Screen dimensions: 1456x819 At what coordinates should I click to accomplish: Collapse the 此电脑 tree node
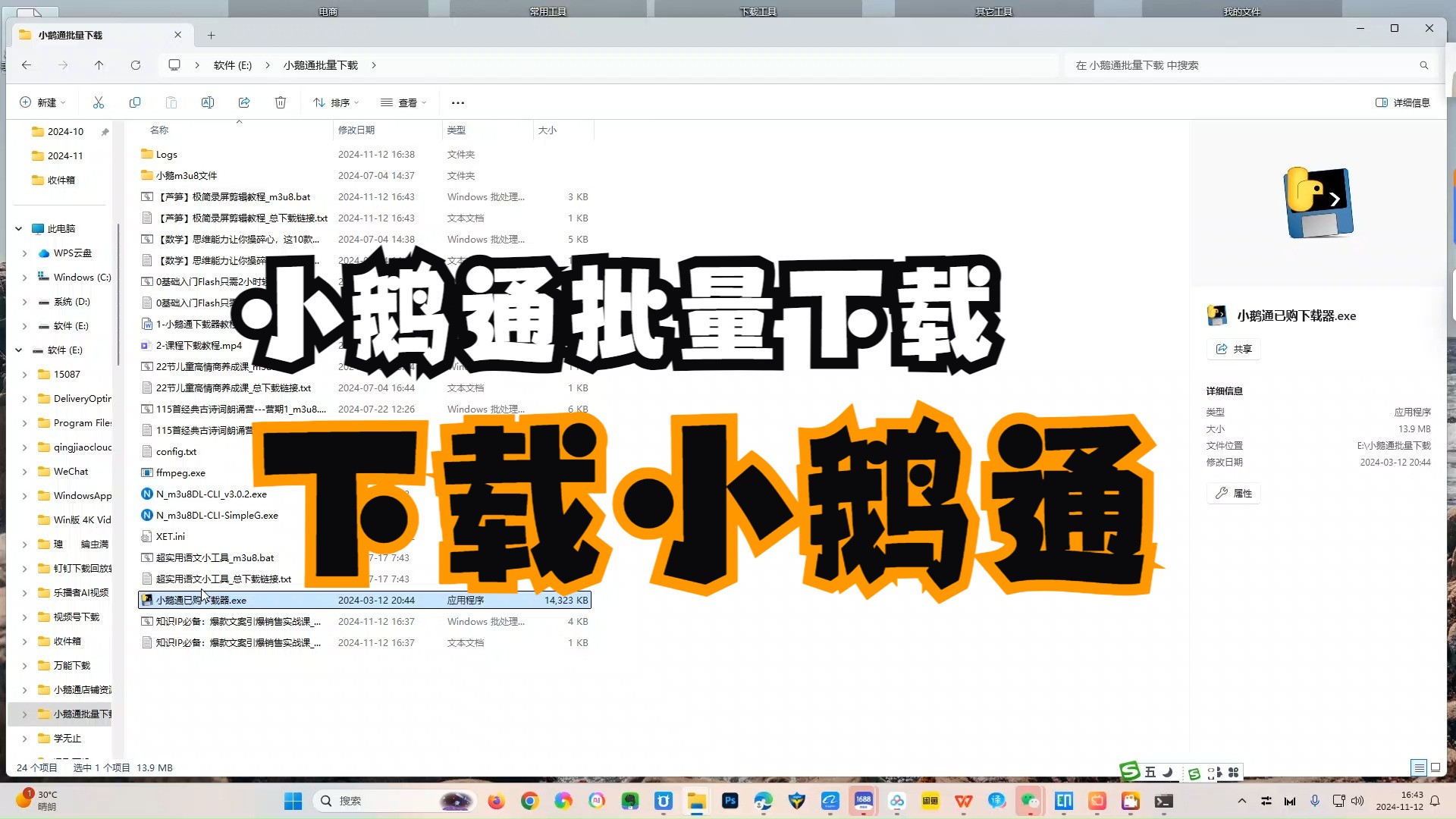point(19,228)
